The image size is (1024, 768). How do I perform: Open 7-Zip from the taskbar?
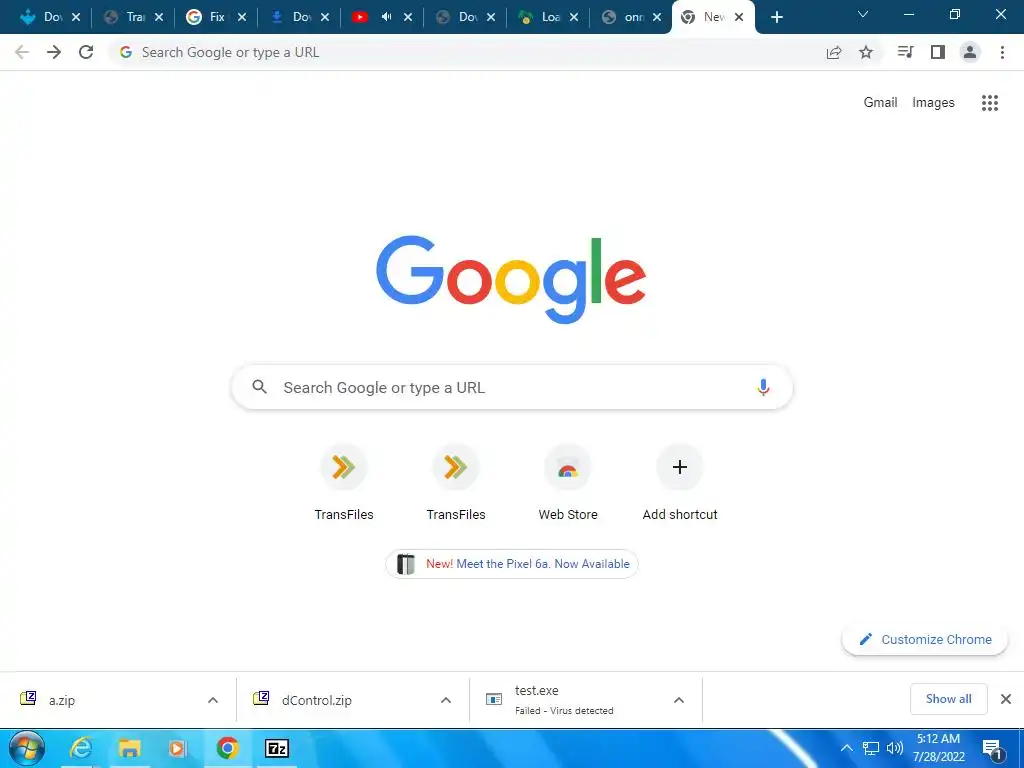(x=277, y=748)
